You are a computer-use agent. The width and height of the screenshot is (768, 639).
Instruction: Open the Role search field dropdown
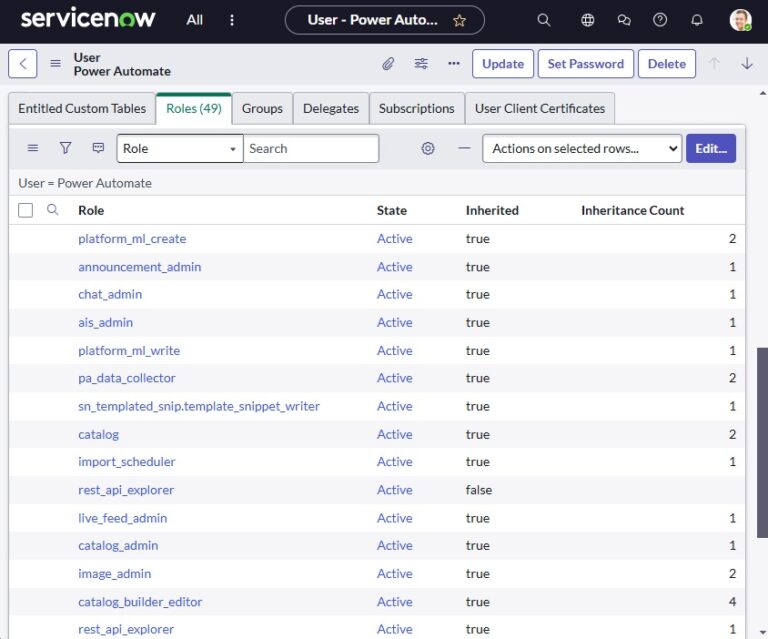(180, 148)
